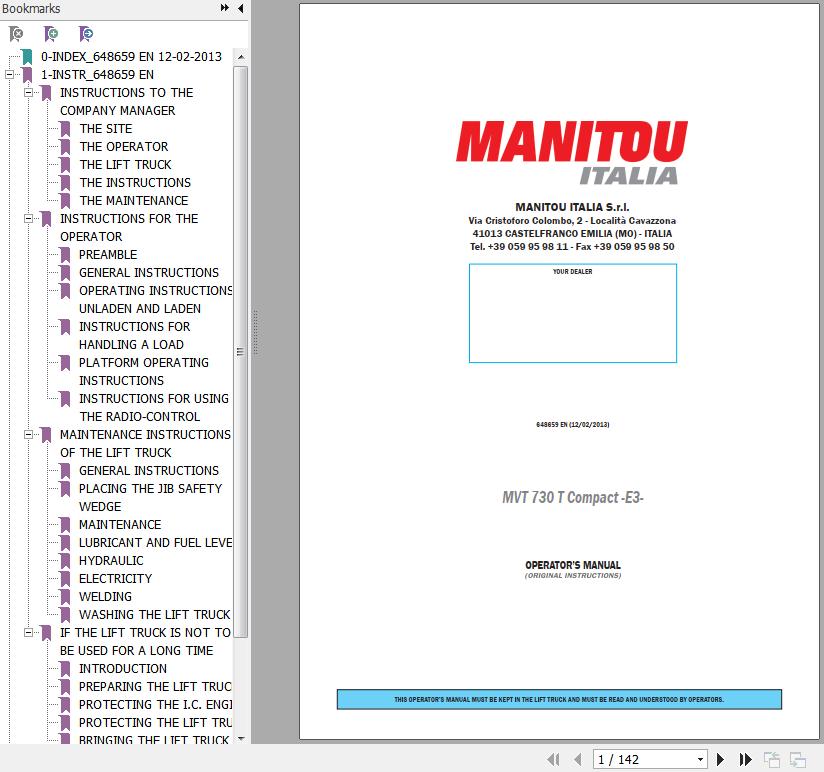Open the page number dropdown arrow

click(x=700, y=759)
